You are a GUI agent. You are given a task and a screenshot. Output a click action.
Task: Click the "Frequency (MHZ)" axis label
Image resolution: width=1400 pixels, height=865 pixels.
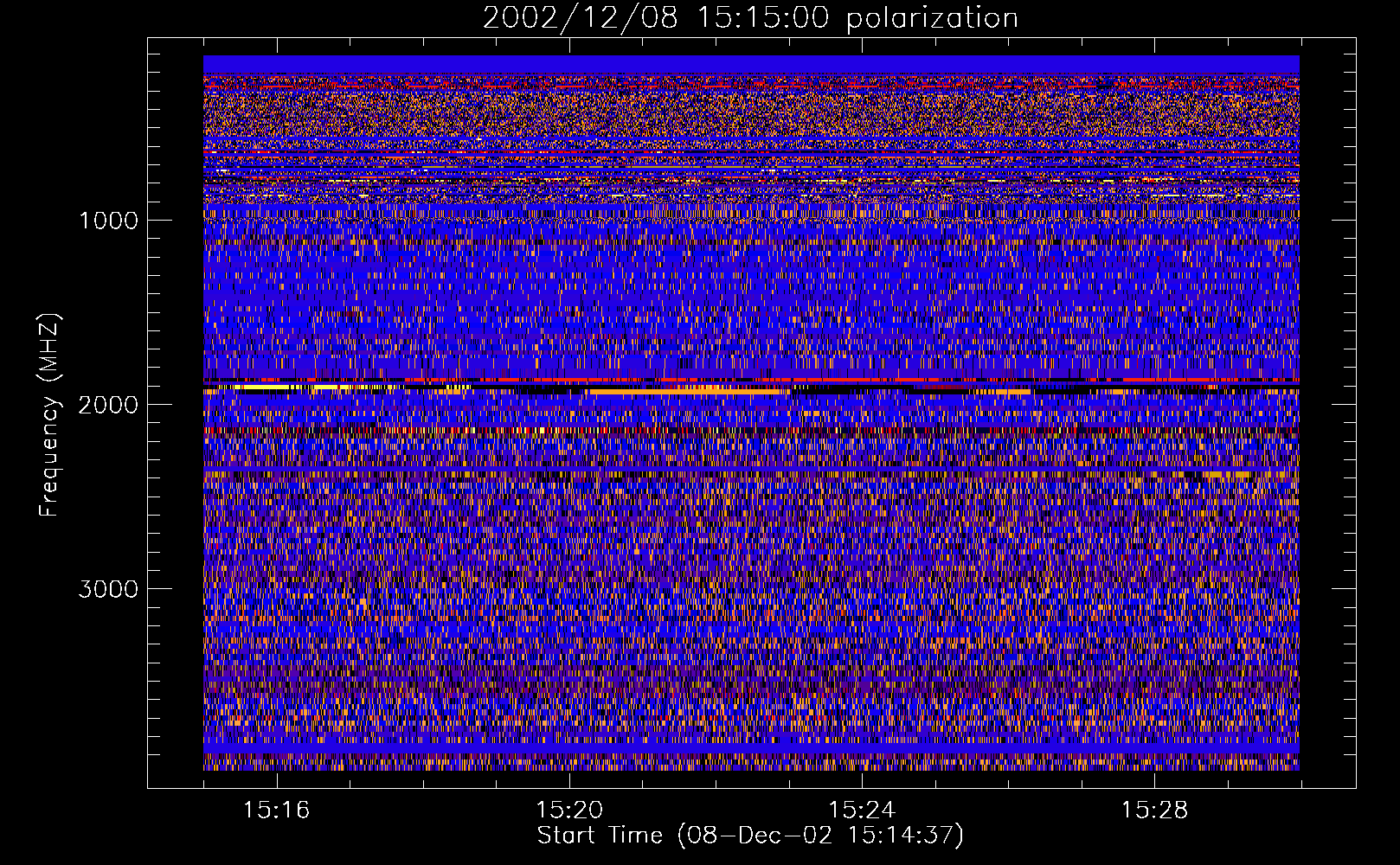(50, 415)
